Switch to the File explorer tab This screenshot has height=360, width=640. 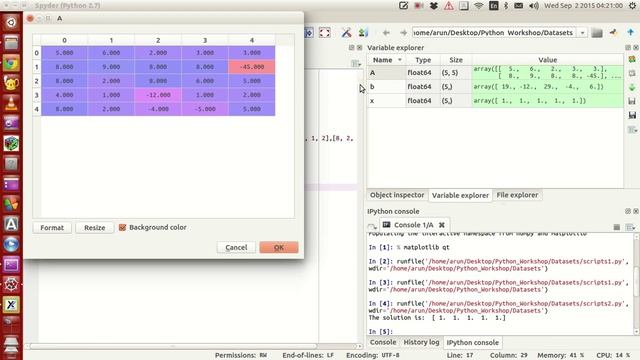pyautogui.click(x=517, y=195)
